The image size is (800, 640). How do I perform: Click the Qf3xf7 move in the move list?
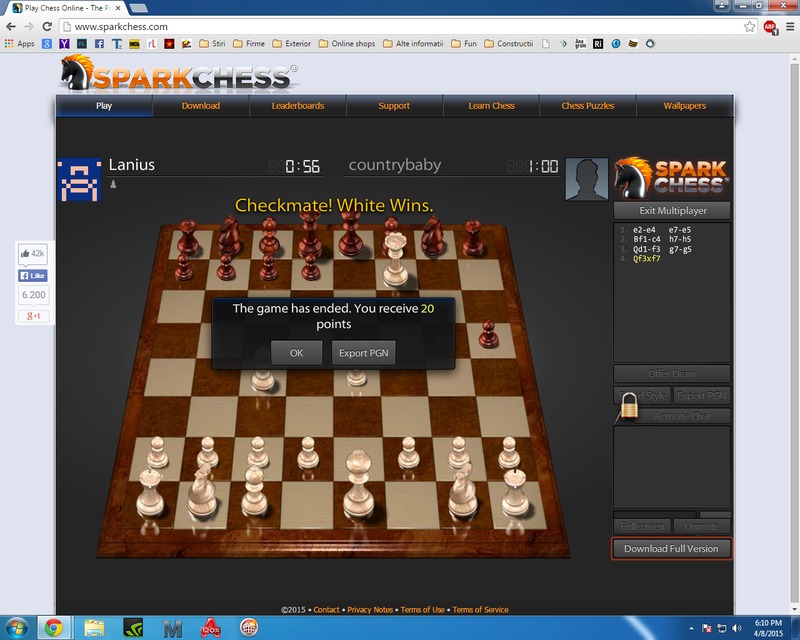pos(646,259)
